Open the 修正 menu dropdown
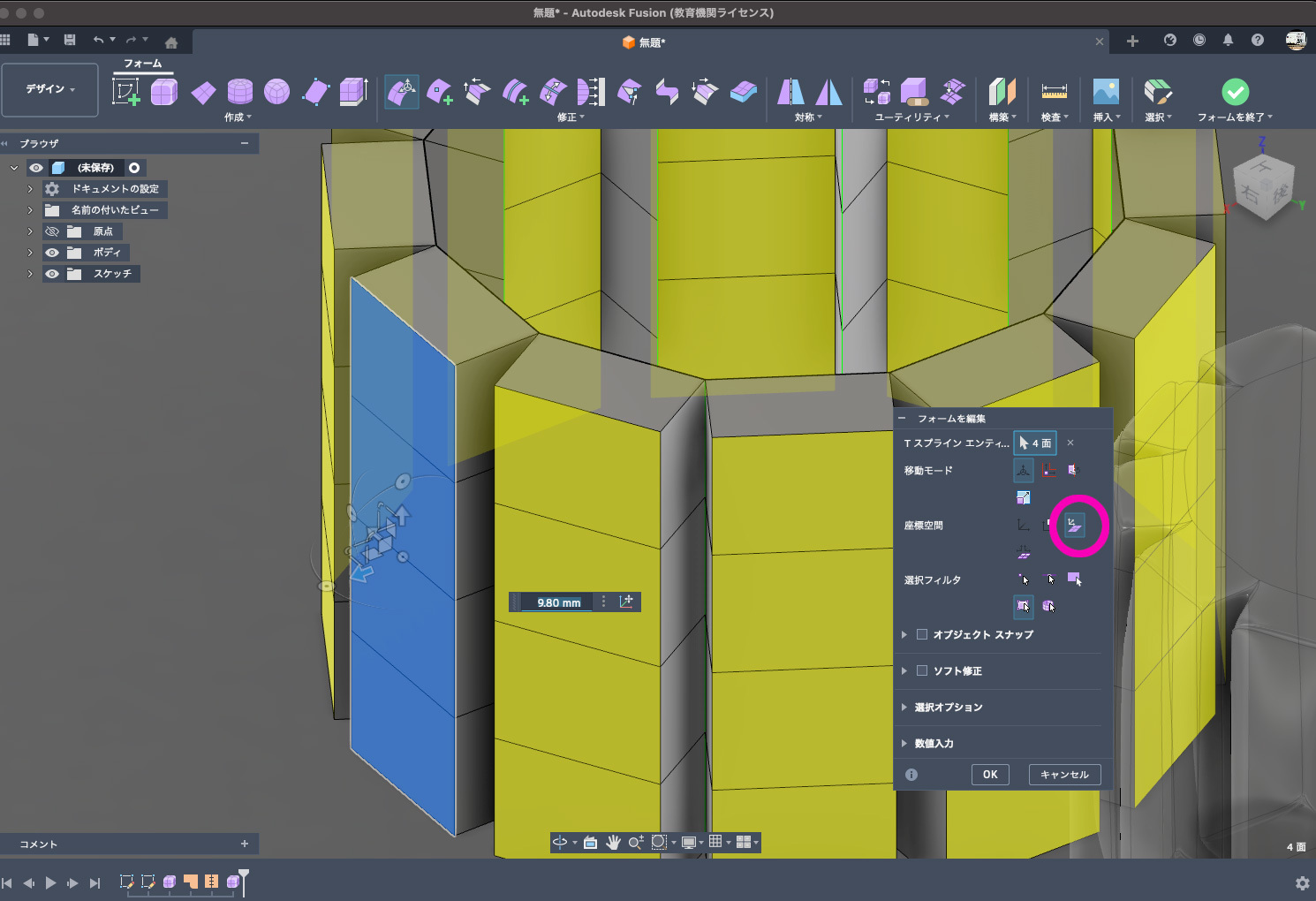 tap(571, 117)
